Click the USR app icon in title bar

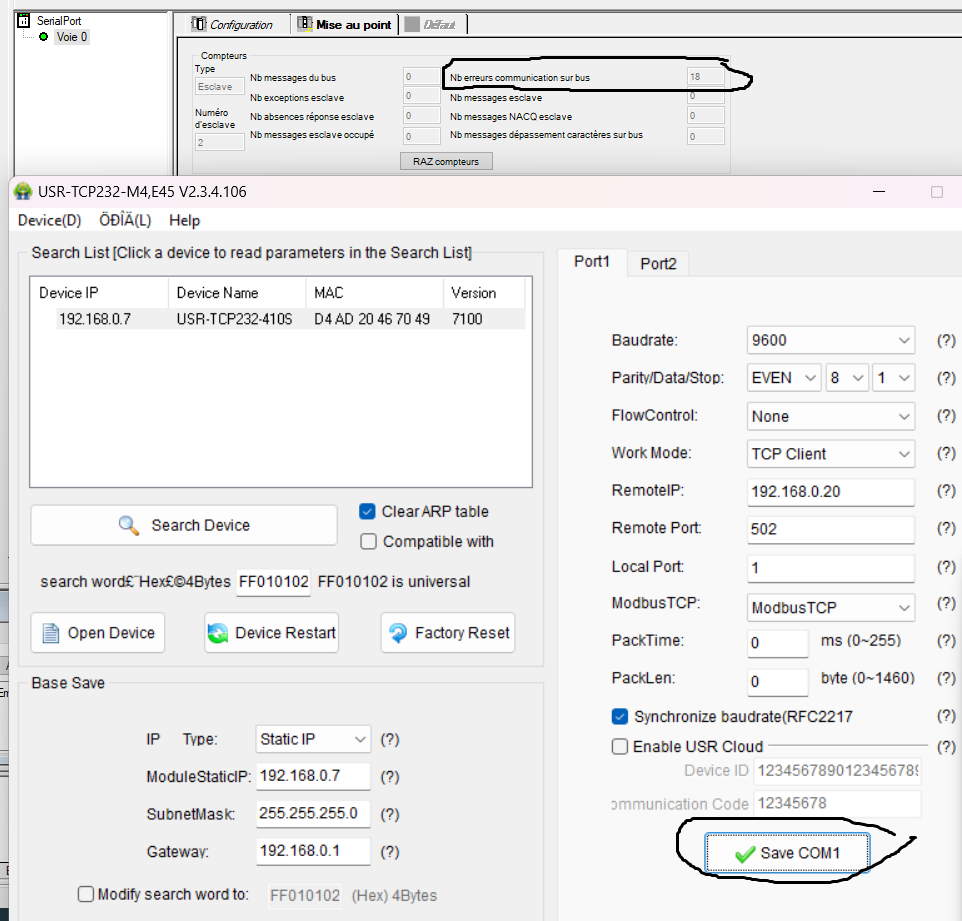coord(23,192)
